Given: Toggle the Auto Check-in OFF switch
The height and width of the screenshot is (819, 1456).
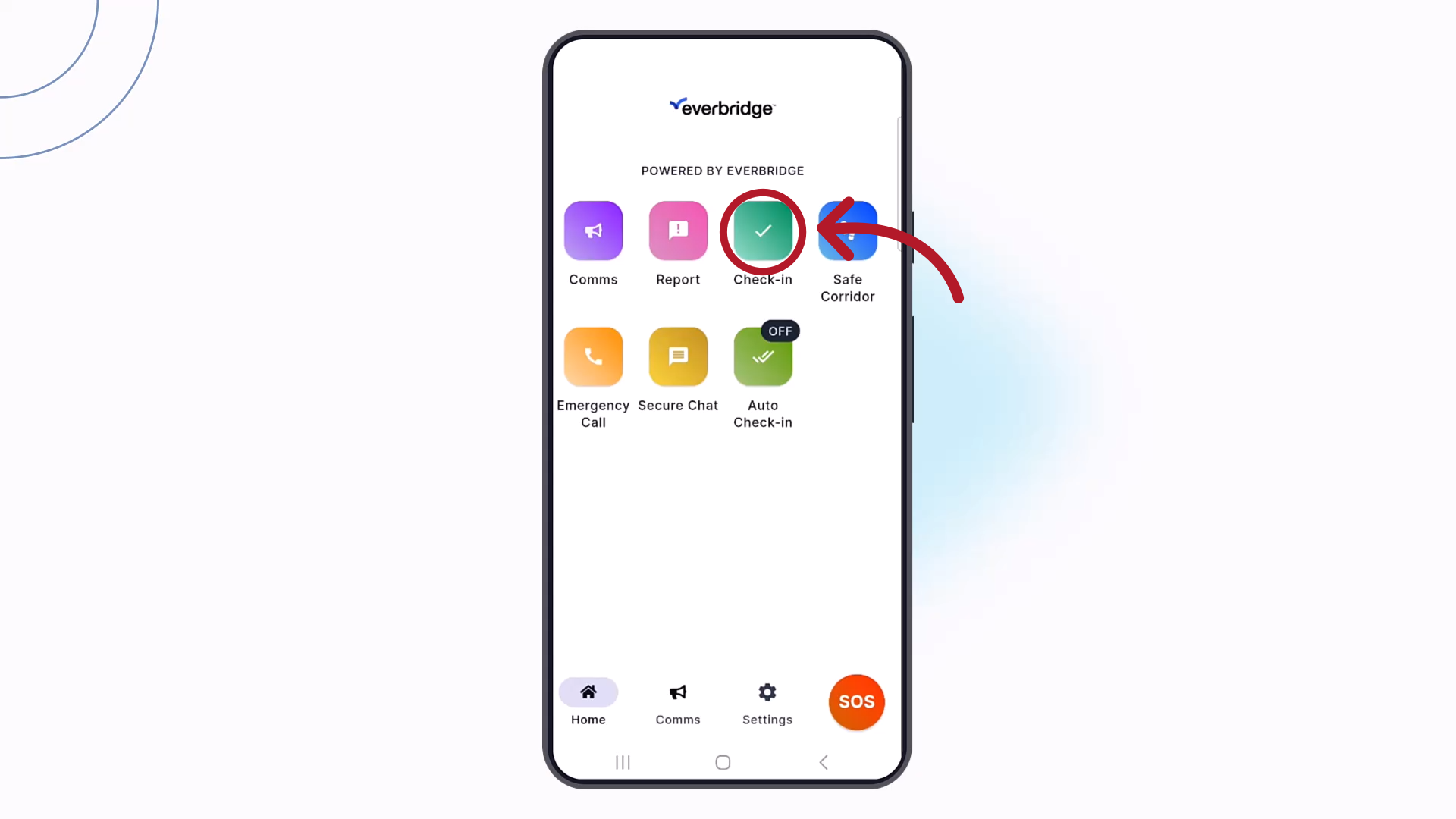Looking at the screenshot, I should click(780, 330).
